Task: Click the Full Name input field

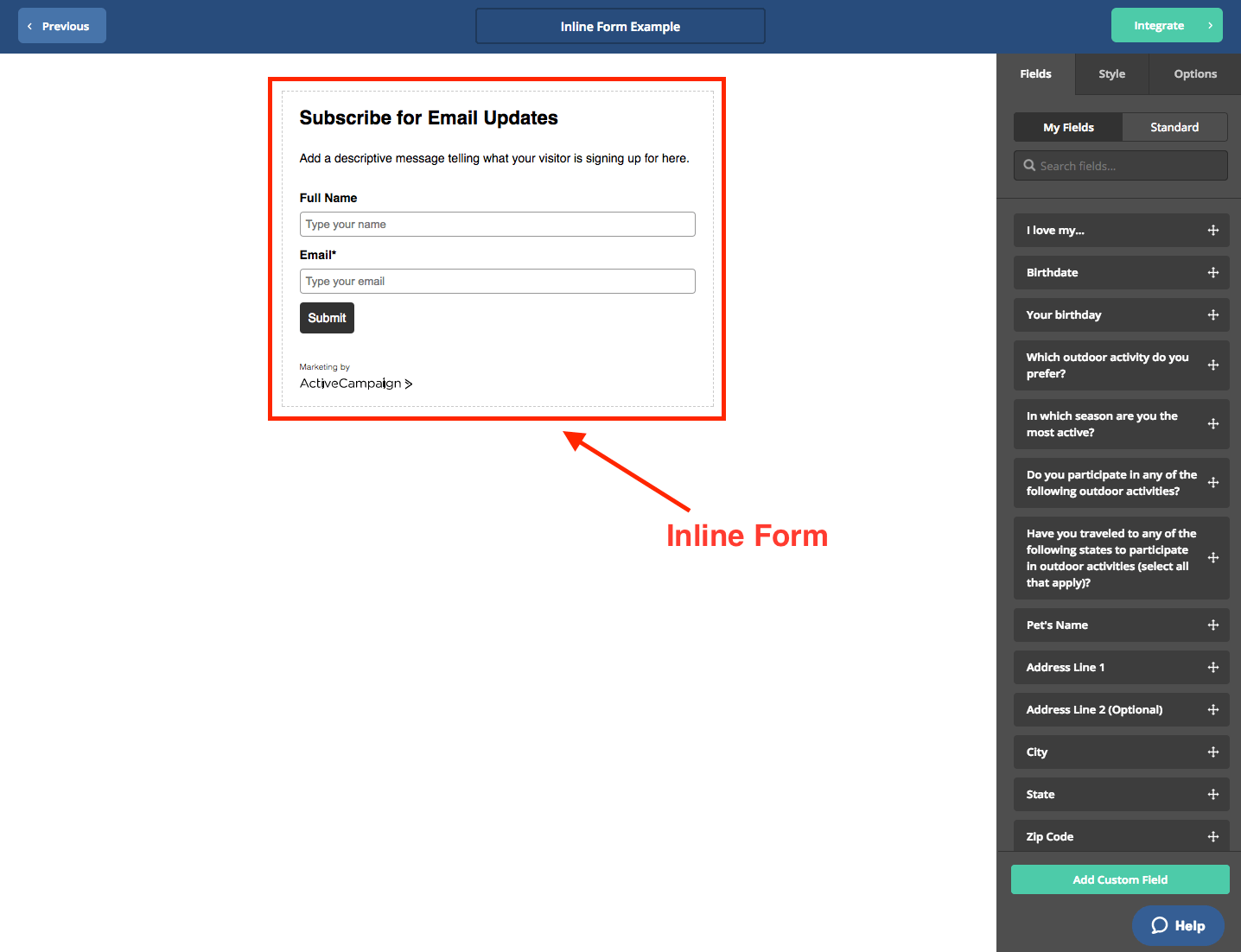Action: pos(497,225)
